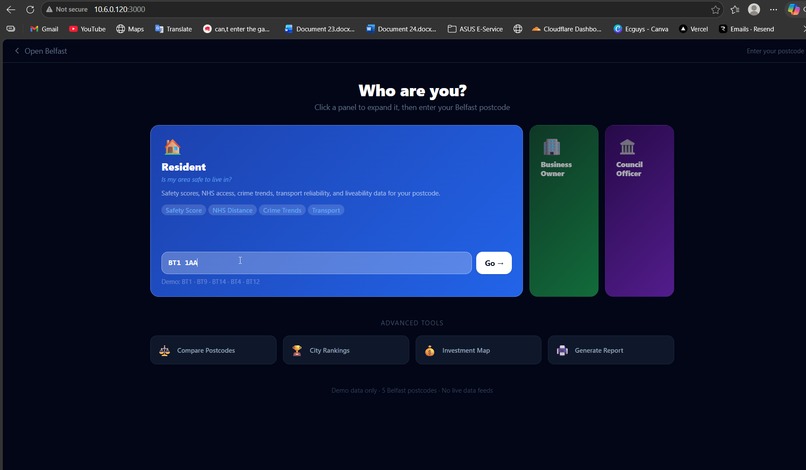Open the Cloudflare Dashboard bookmark

pyautogui.click(x=566, y=29)
